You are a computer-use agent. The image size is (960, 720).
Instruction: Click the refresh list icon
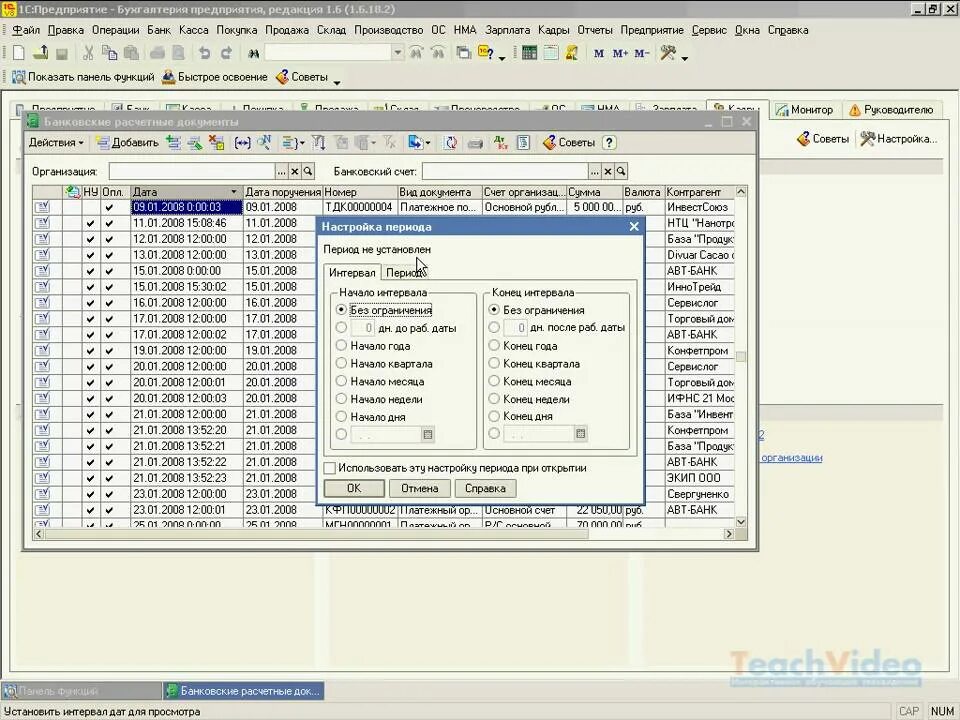click(x=451, y=143)
